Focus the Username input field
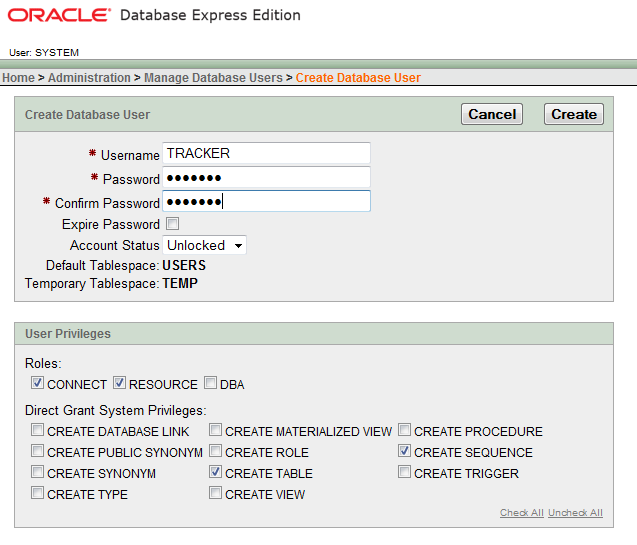This screenshot has width=637, height=545. (266, 153)
